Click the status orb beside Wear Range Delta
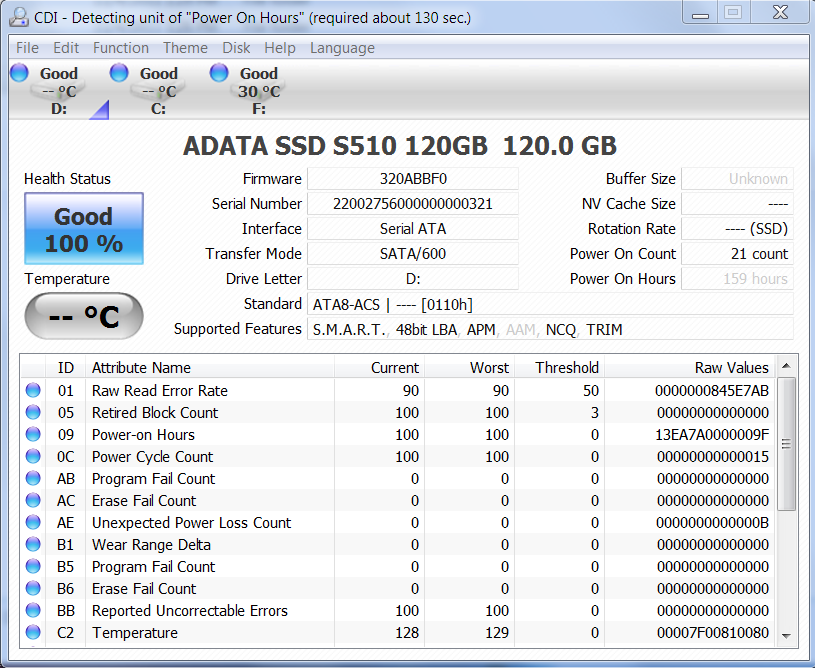 click(x=33, y=545)
